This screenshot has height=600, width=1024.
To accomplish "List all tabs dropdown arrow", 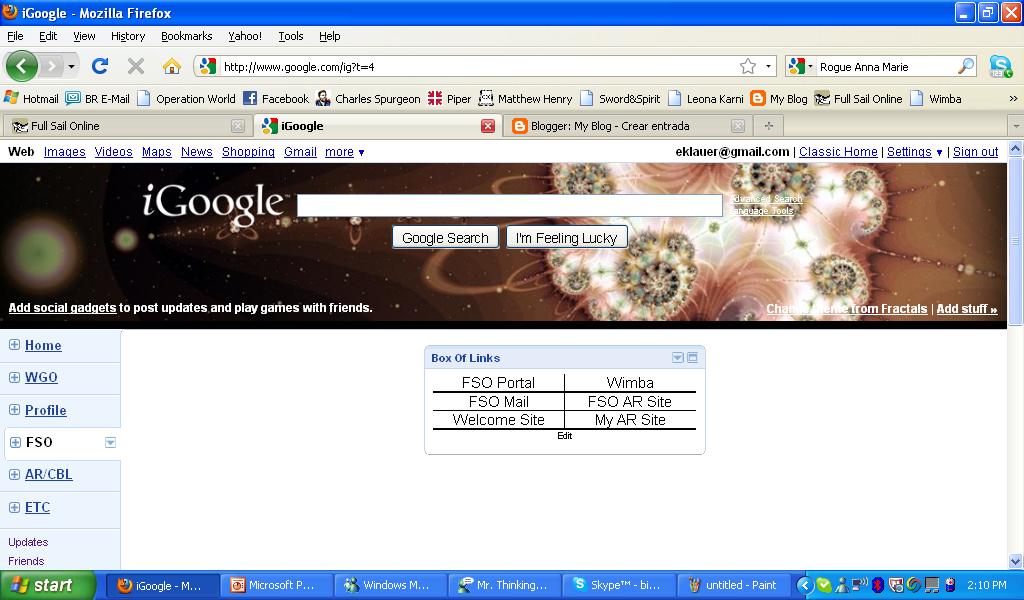I will (x=1016, y=126).
